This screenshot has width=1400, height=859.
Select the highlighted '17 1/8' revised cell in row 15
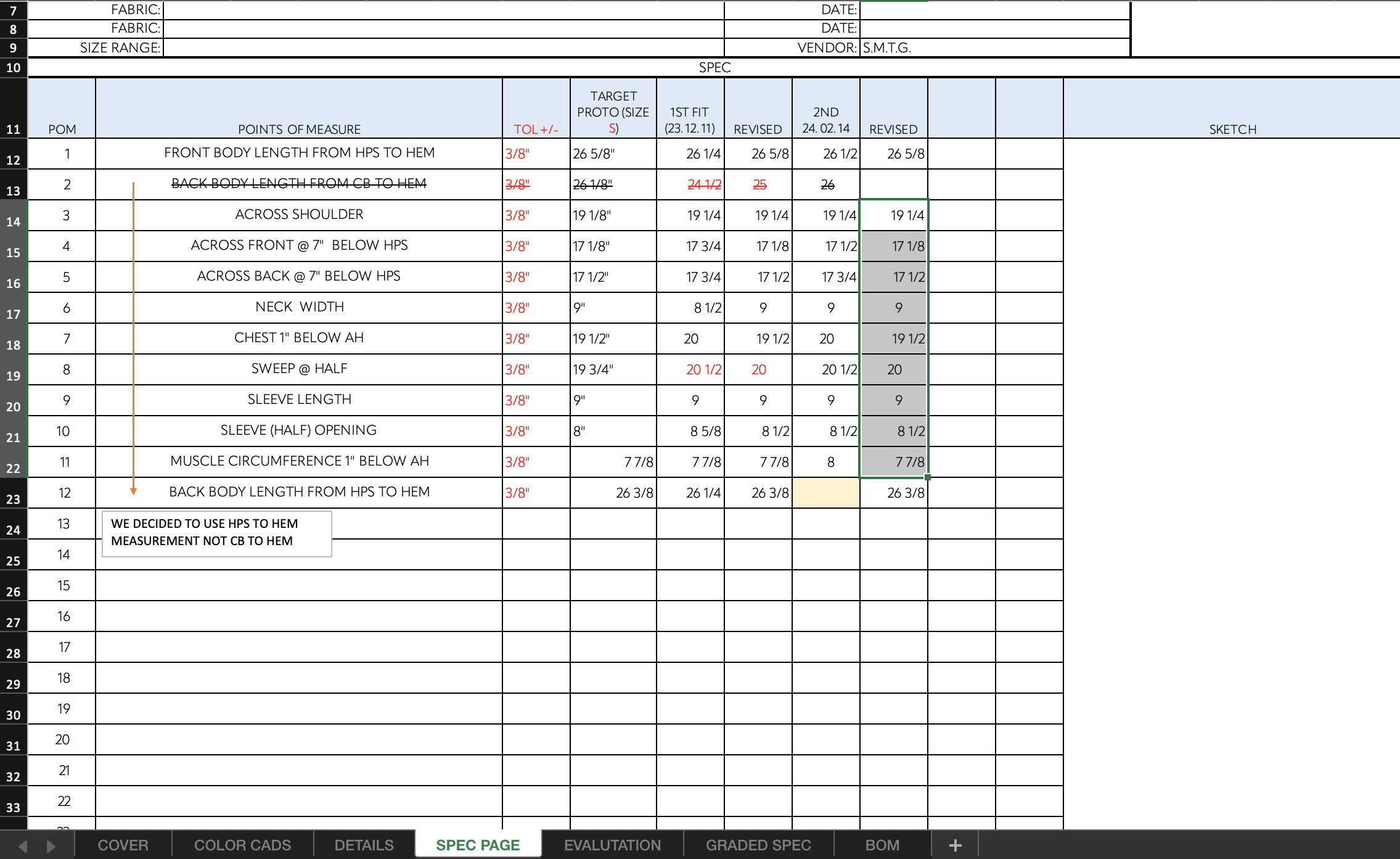coord(894,246)
